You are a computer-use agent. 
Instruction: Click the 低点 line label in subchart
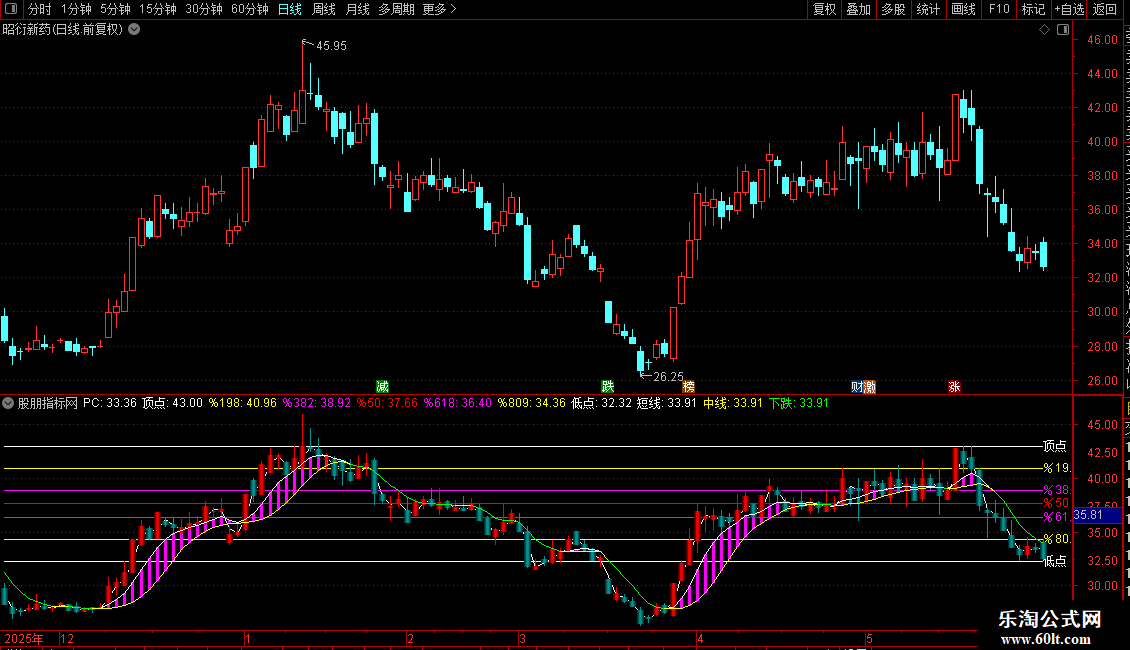1055,561
